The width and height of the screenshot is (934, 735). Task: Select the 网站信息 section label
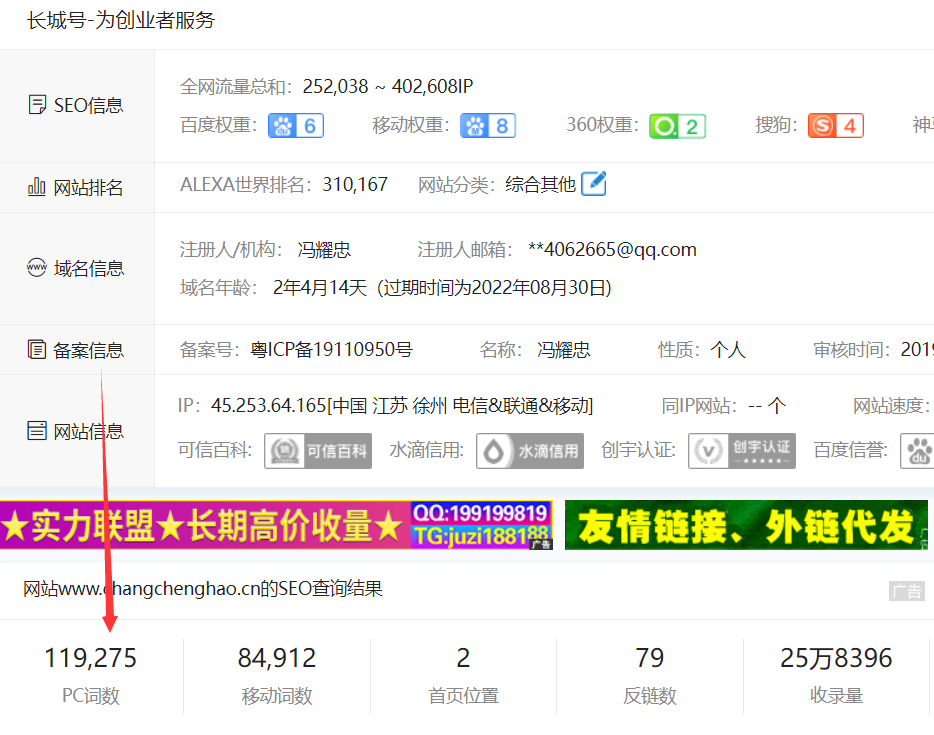point(76,431)
